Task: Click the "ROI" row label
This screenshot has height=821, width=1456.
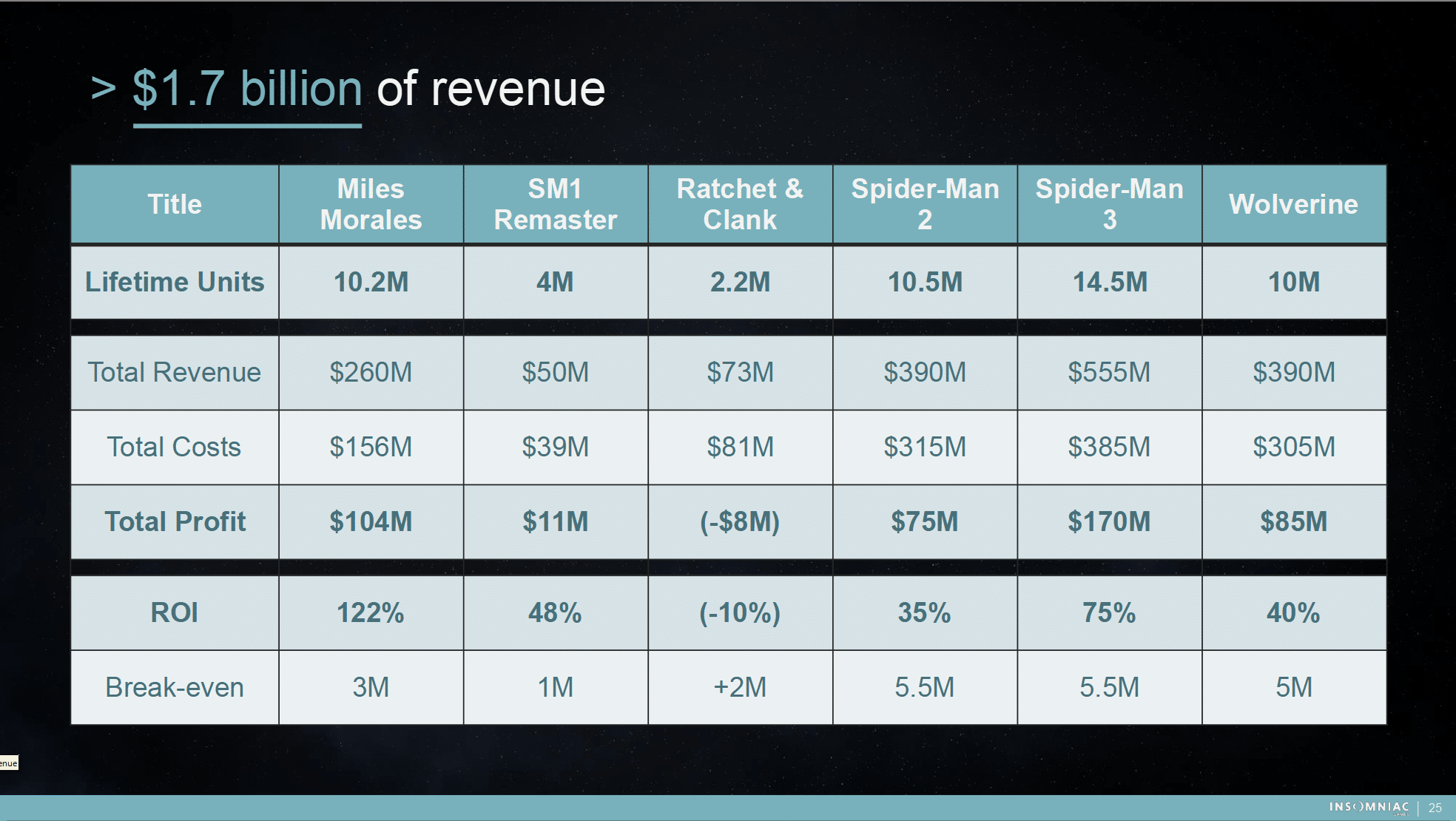Action: click(x=175, y=612)
